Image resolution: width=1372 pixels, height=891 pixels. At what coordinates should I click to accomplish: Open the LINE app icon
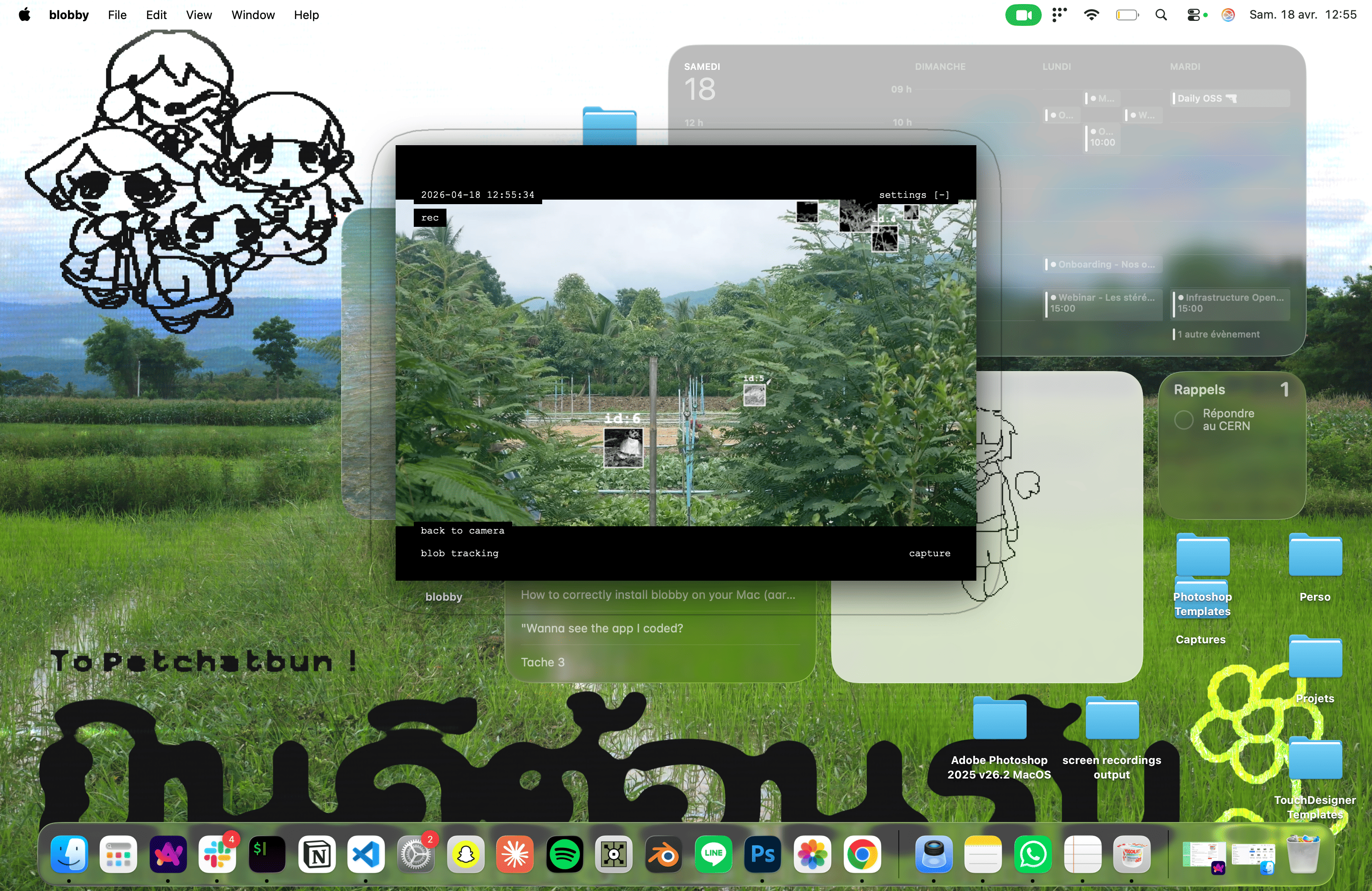click(x=713, y=855)
